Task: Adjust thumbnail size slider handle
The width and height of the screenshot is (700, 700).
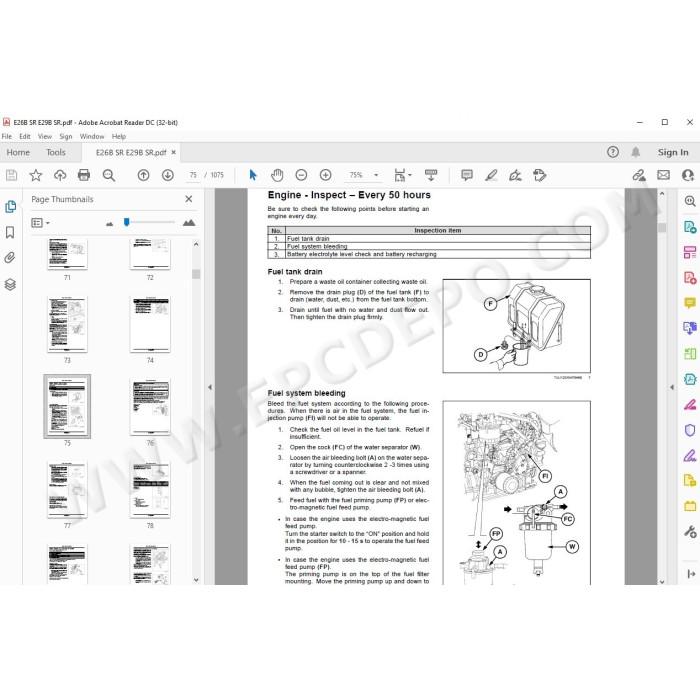Action: 127,222
